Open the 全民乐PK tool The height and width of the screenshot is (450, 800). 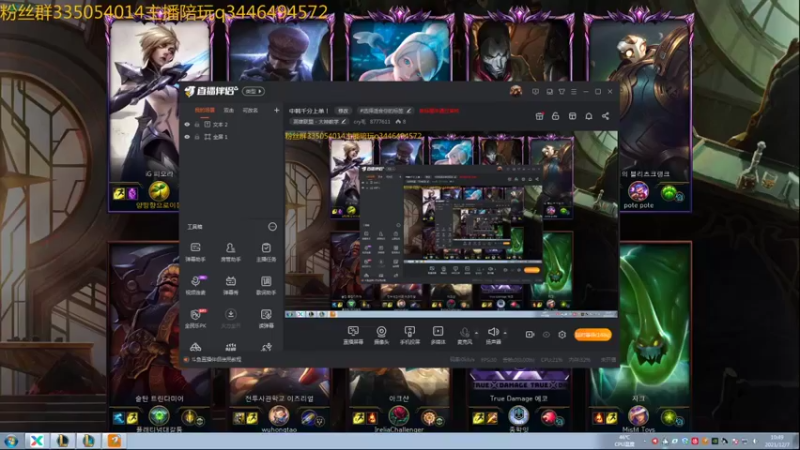coord(195,318)
